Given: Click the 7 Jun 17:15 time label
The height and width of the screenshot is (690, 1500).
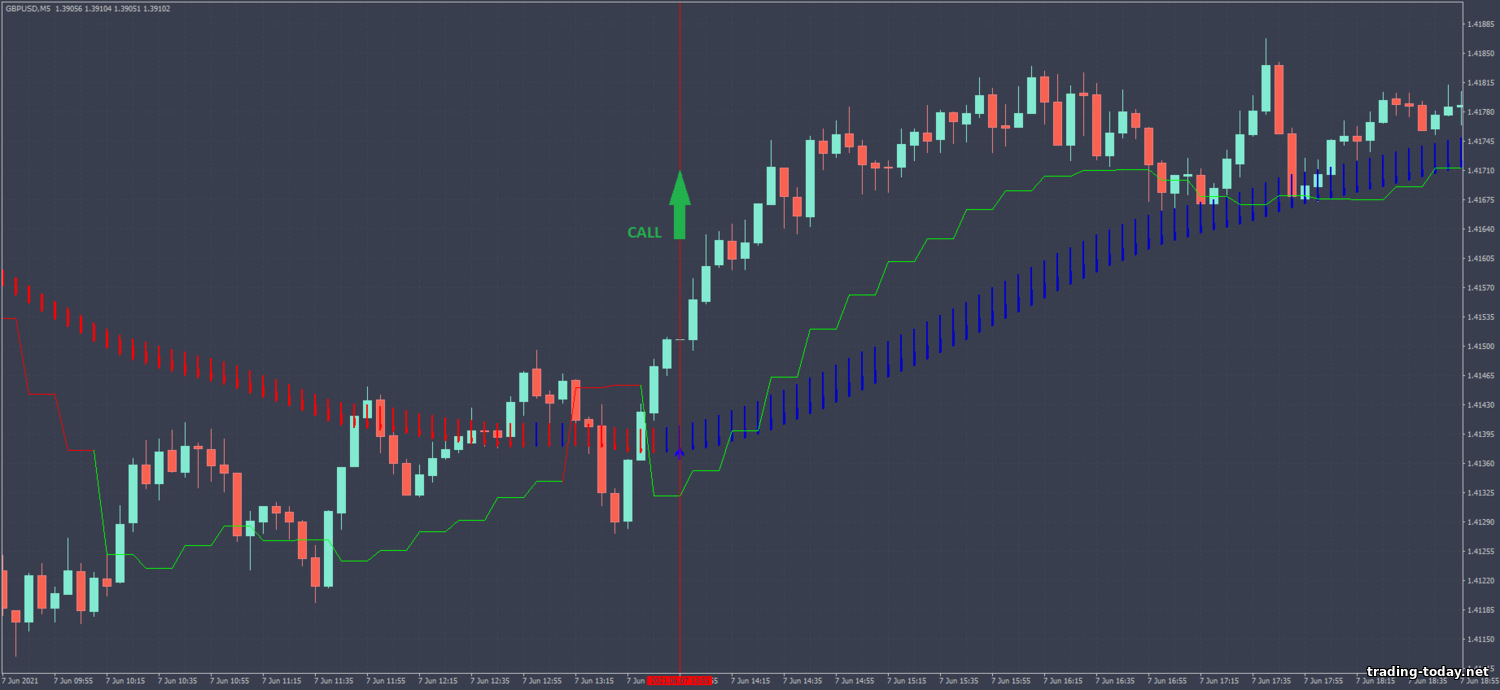Looking at the screenshot, I should coord(1218,681).
